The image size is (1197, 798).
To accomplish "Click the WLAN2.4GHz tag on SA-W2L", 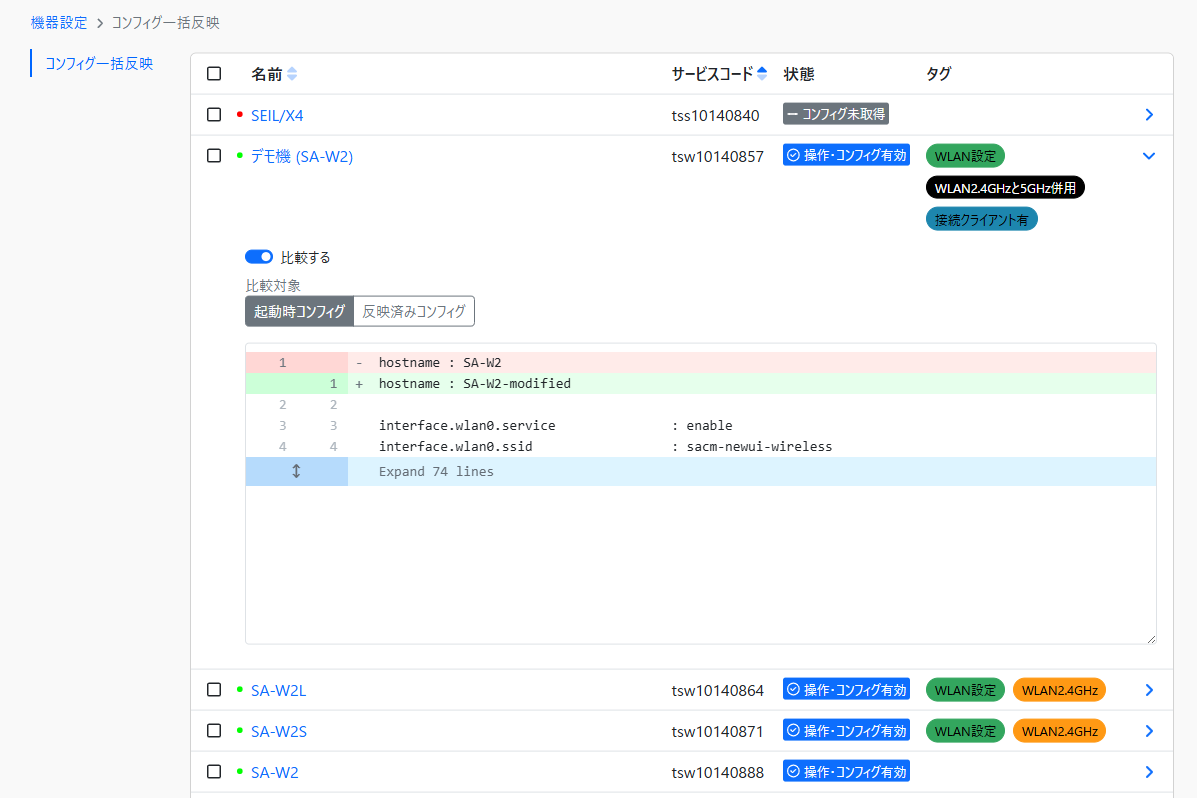I will click(x=1059, y=690).
